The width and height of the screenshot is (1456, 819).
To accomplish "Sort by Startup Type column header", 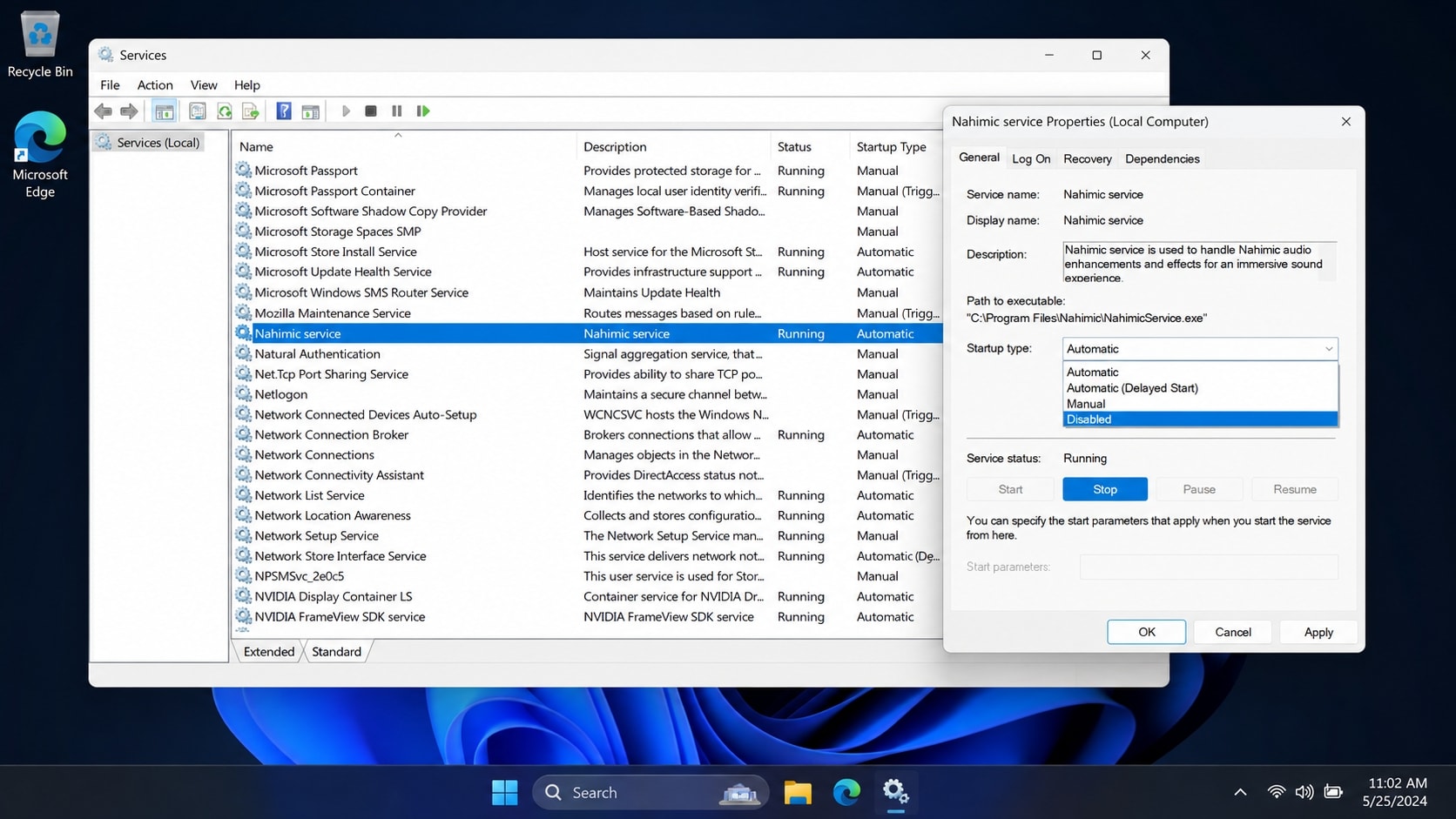I will tap(896, 147).
